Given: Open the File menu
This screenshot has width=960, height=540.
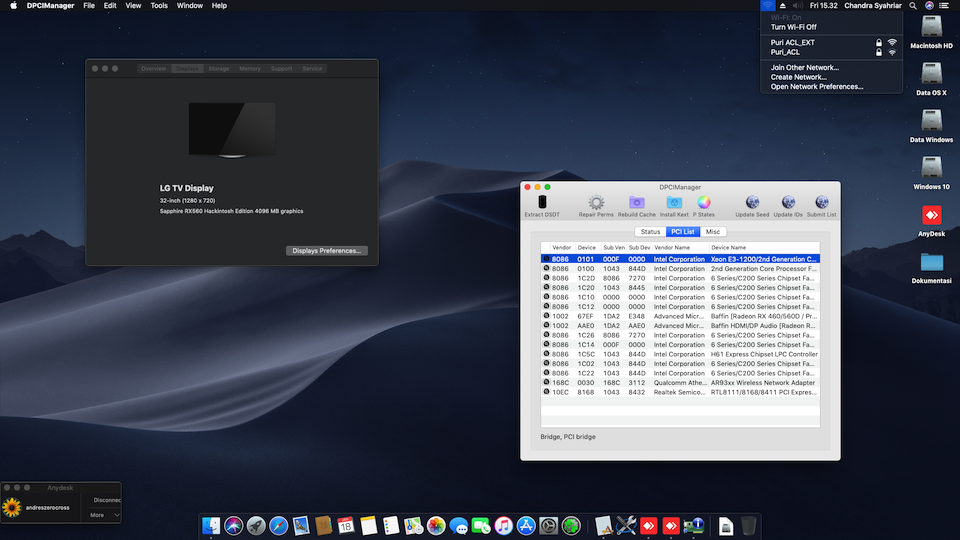Looking at the screenshot, I should (x=89, y=6).
